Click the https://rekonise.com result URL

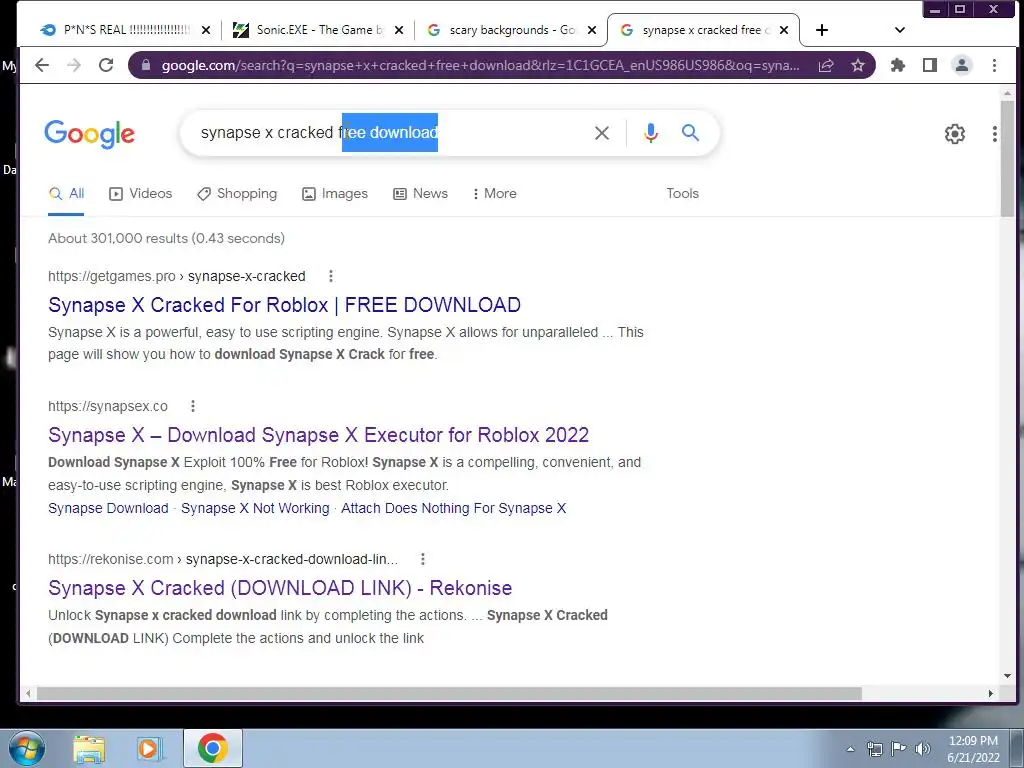tap(223, 559)
